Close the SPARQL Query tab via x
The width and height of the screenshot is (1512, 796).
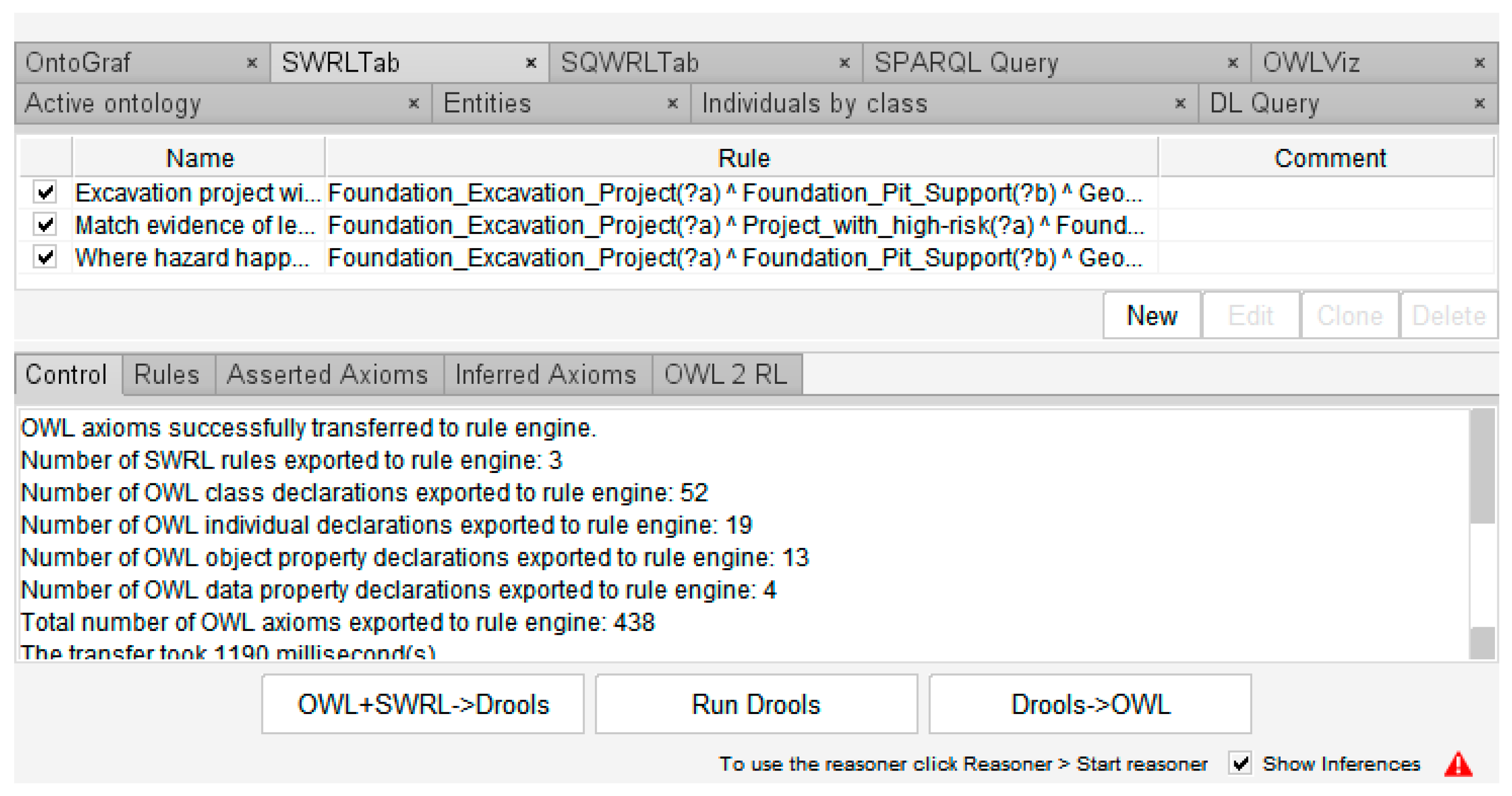1233,63
